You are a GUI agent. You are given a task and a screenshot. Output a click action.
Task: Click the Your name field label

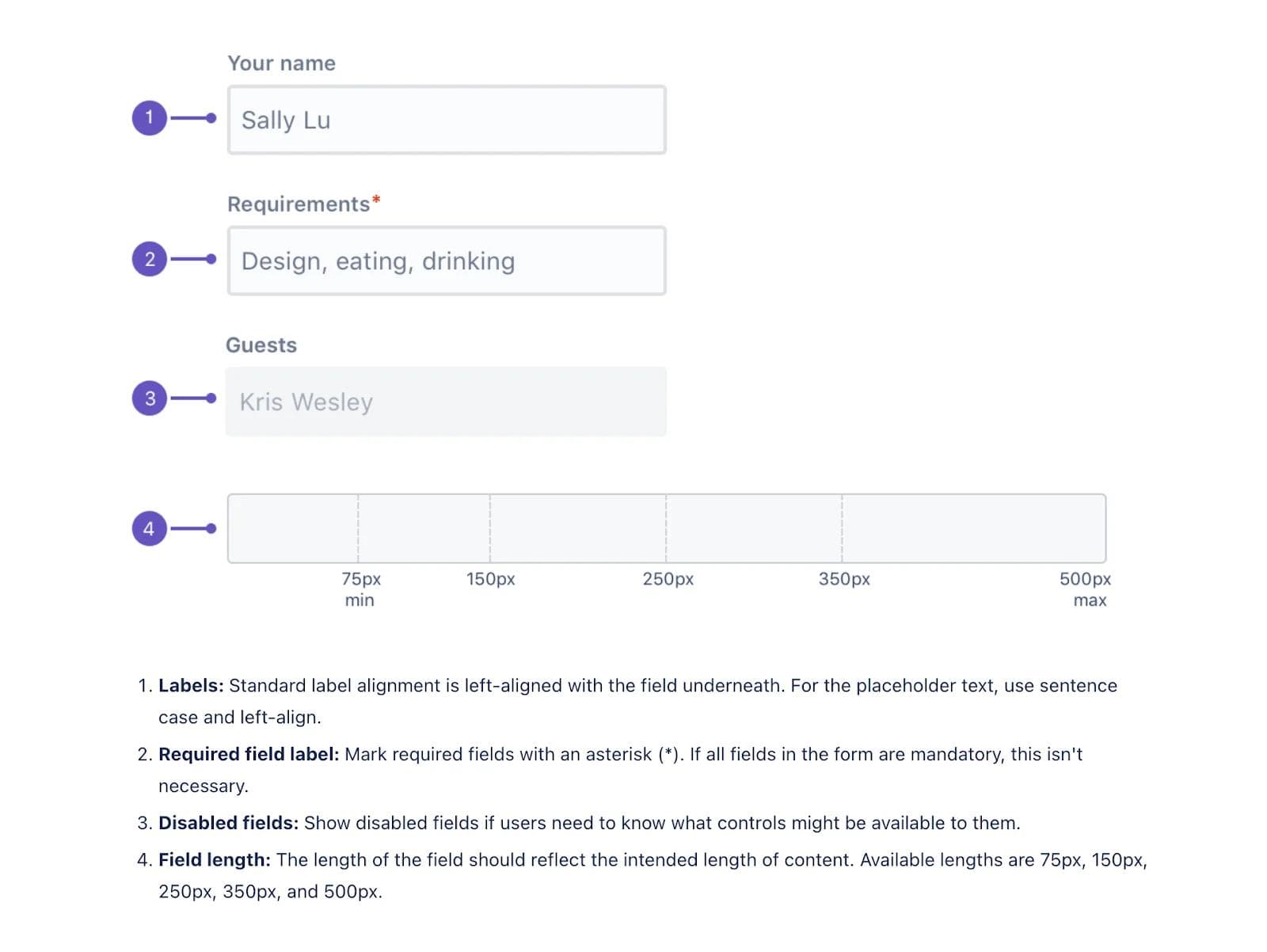281,63
